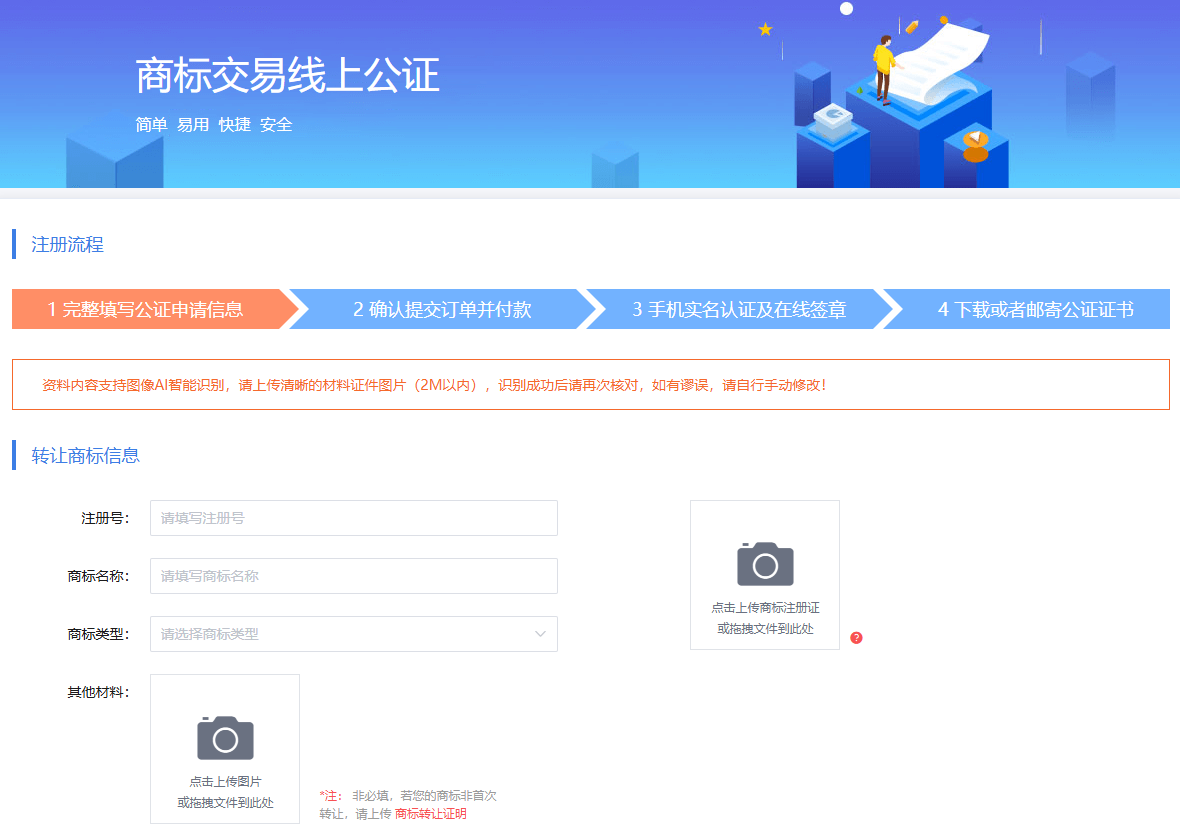Click the person in yellow shirt illustration
This screenshot has height=826, width=1180.
click(883, 68)
